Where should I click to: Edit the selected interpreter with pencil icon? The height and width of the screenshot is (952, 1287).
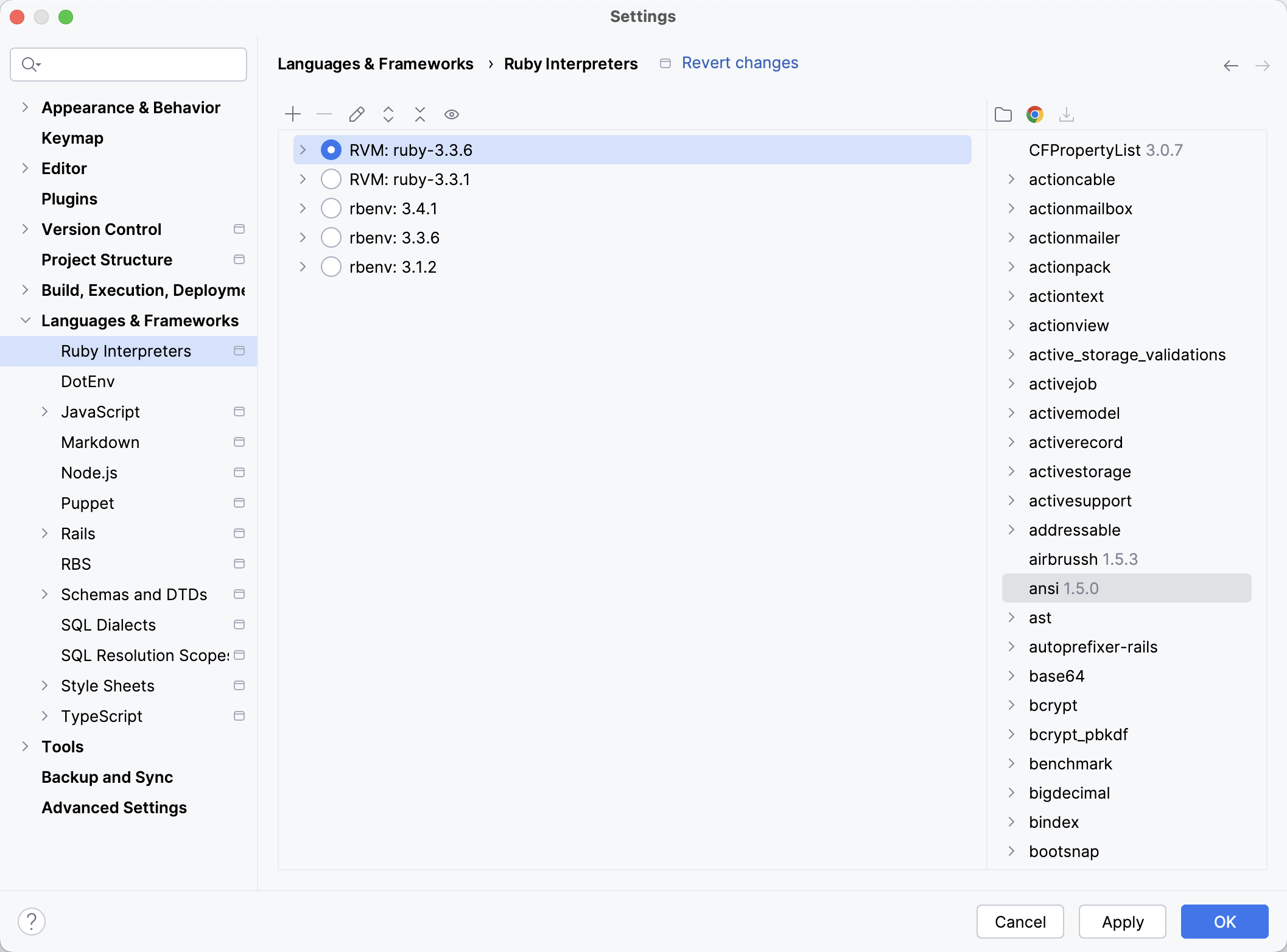[x=357, y=114]
